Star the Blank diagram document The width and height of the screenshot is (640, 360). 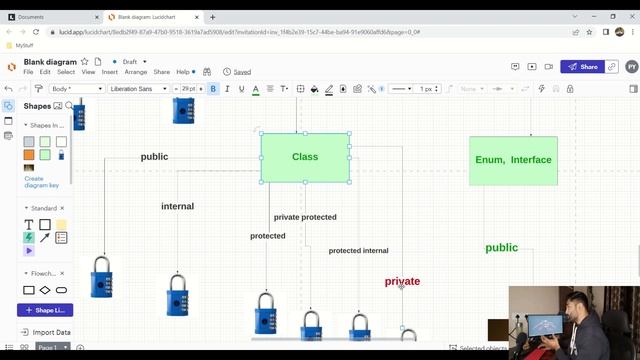click(84, 62)
